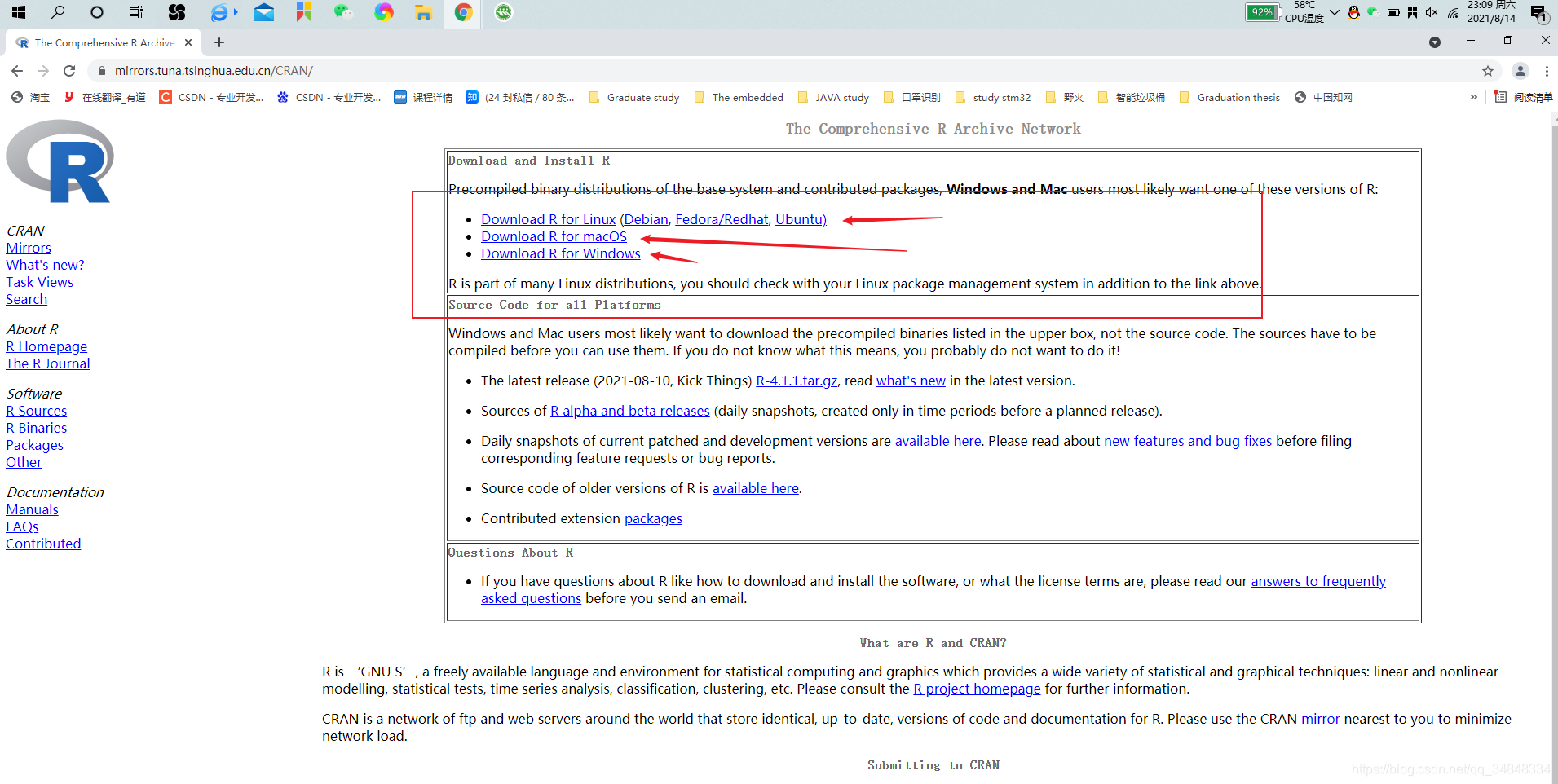Open the Graduation thesis bookmark folder
The image size is (1558, 784).
(x=1229, y=97)
